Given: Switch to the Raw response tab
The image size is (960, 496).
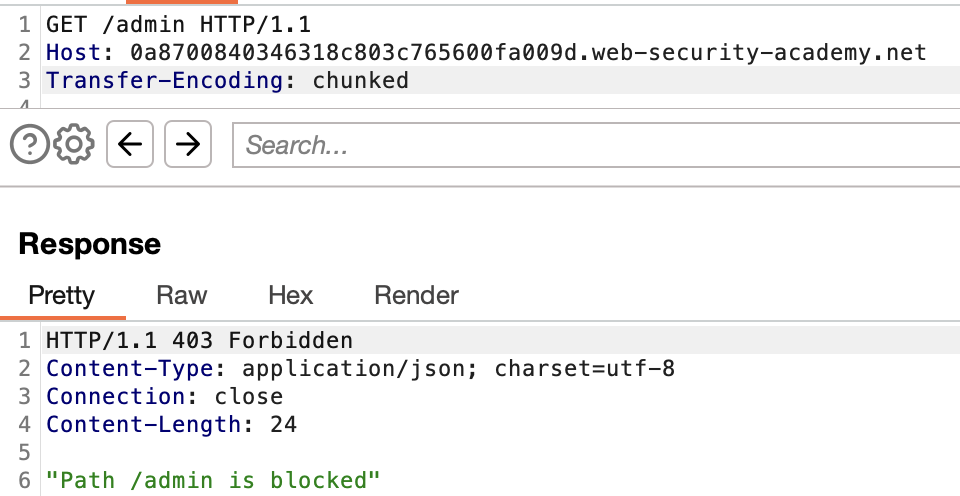Looking at the screenshot, I should click(x=182, y=296).
